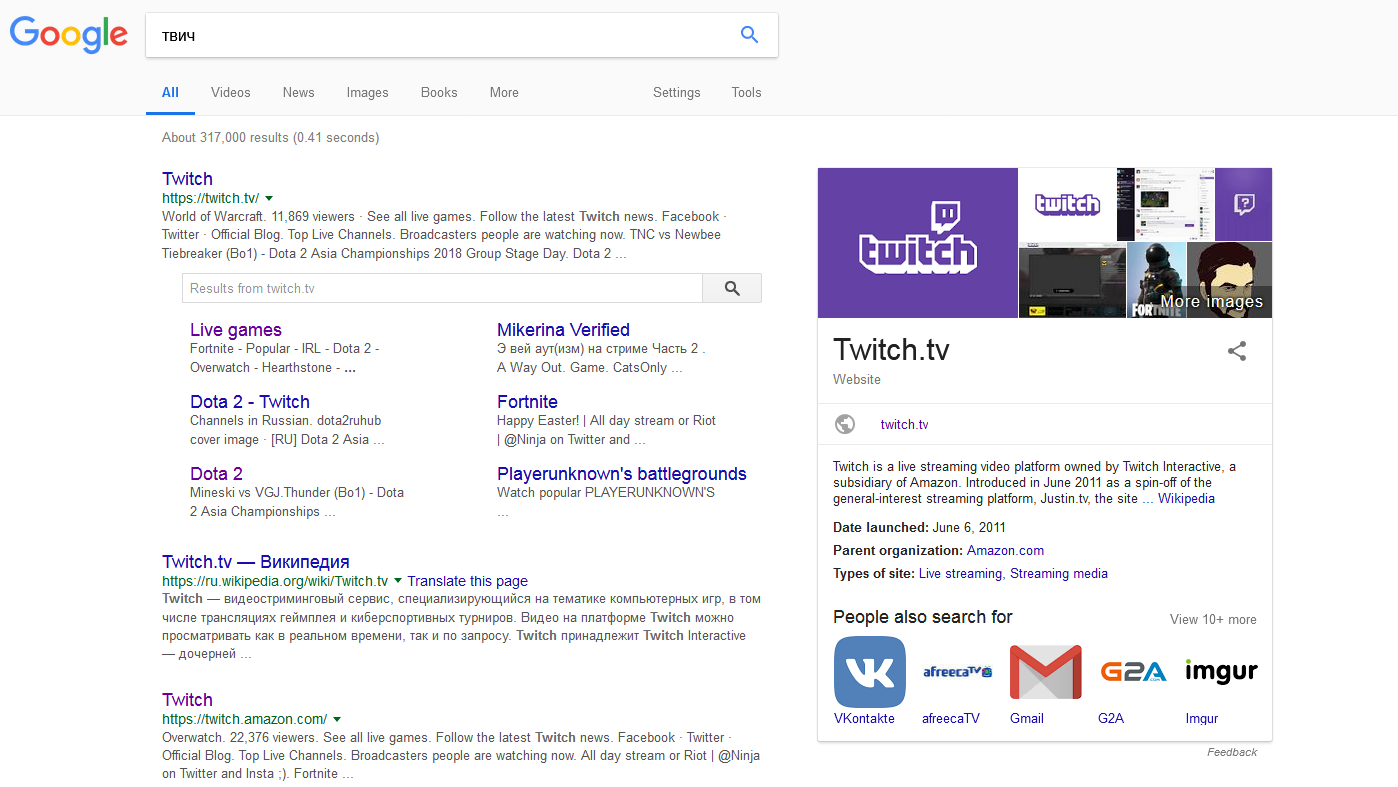Open the Twitch website screenshot thumbnail
The width and height of the screenshot is (1398, 787).
pos(1165,204)
